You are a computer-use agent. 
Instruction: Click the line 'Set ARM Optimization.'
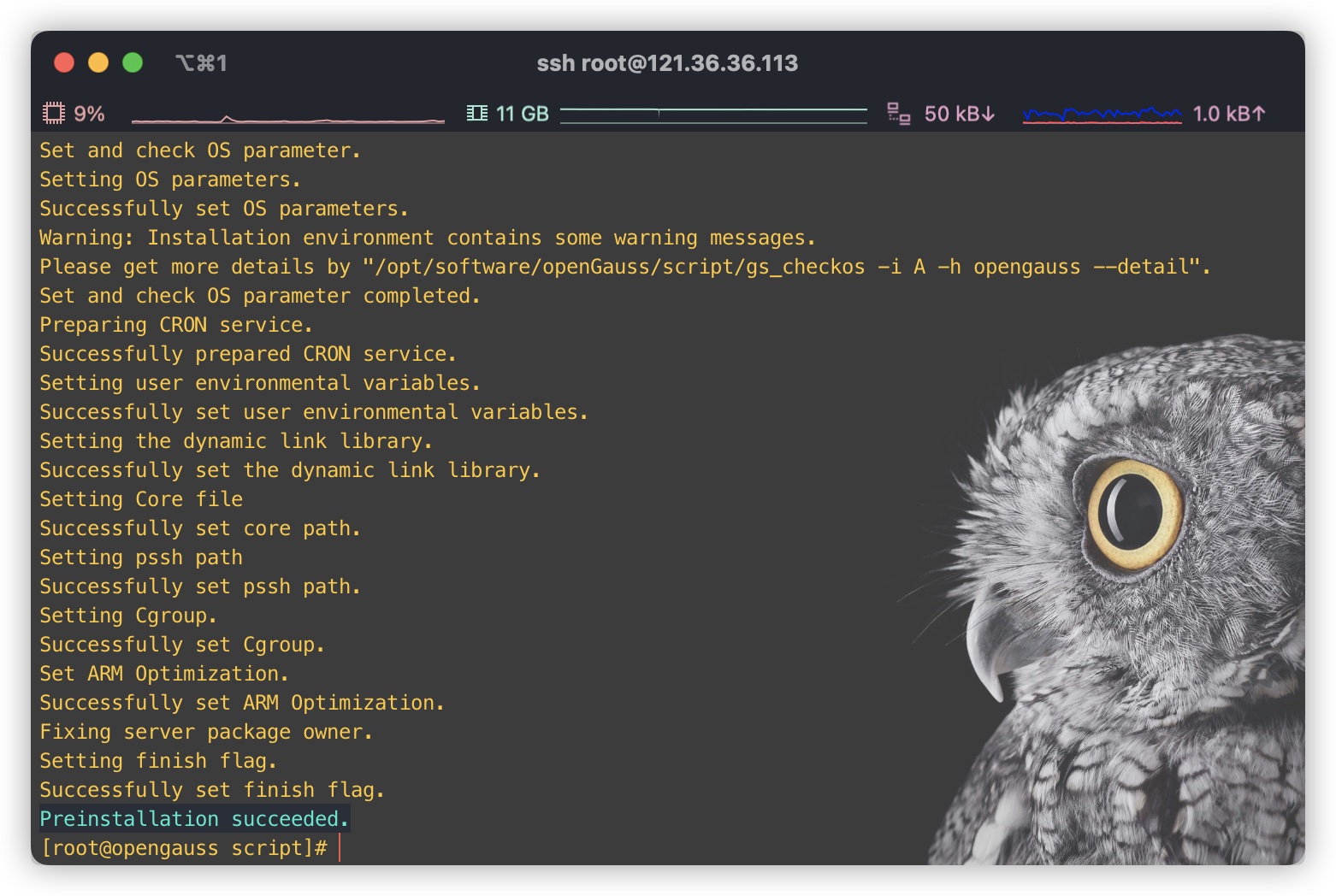click(164, 674)
